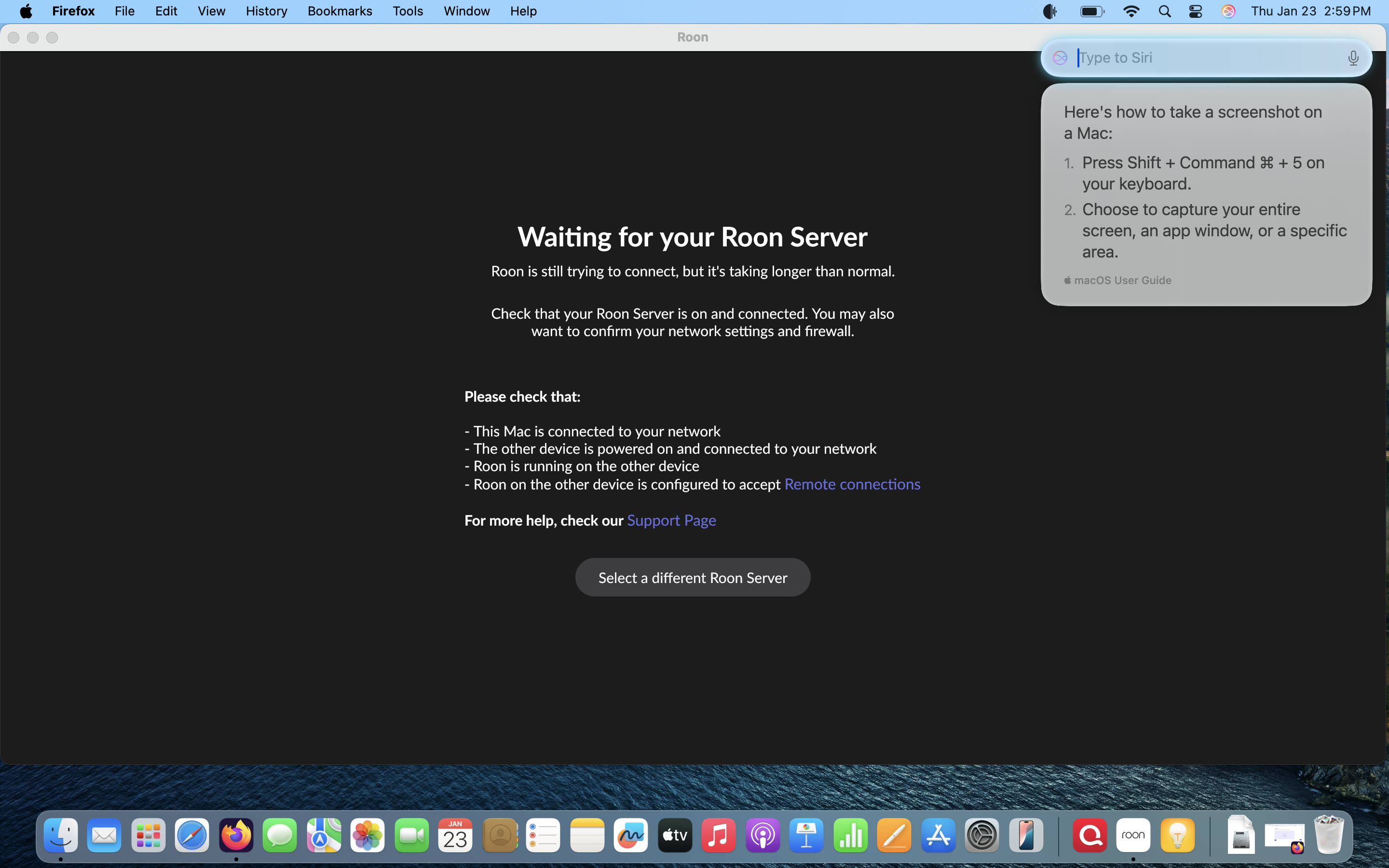
Task: Click the audio waveform menu bar icon
Action: pyautogui.click(x=1050, y=11)
